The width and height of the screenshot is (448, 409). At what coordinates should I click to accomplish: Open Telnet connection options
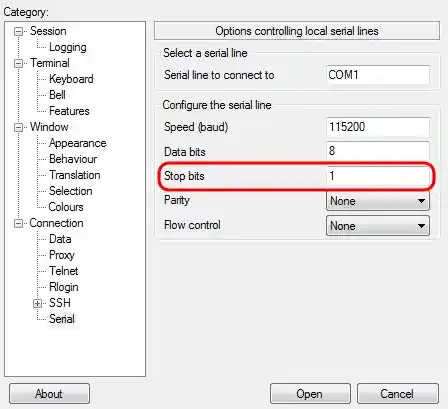tap(63, 271)
